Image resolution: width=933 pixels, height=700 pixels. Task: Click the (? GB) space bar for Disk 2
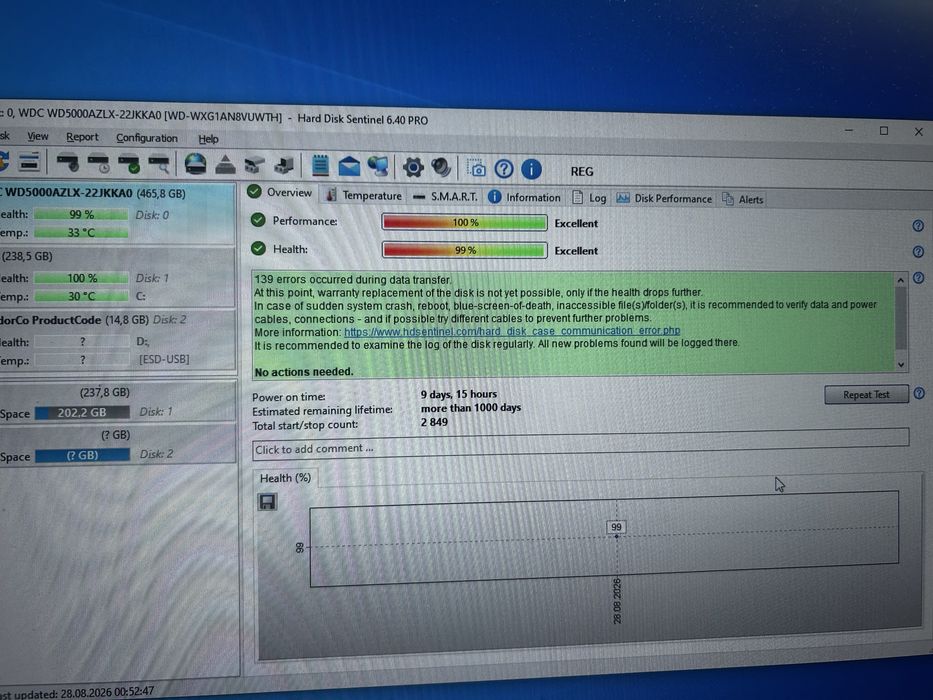(82, 455)
